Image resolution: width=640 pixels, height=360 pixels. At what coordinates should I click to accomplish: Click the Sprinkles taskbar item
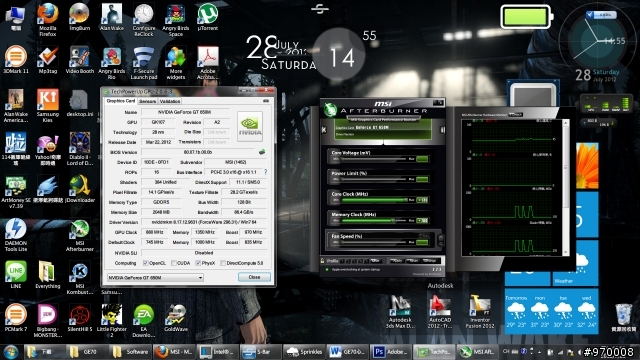pyautogui.click(x=305, y=352)
